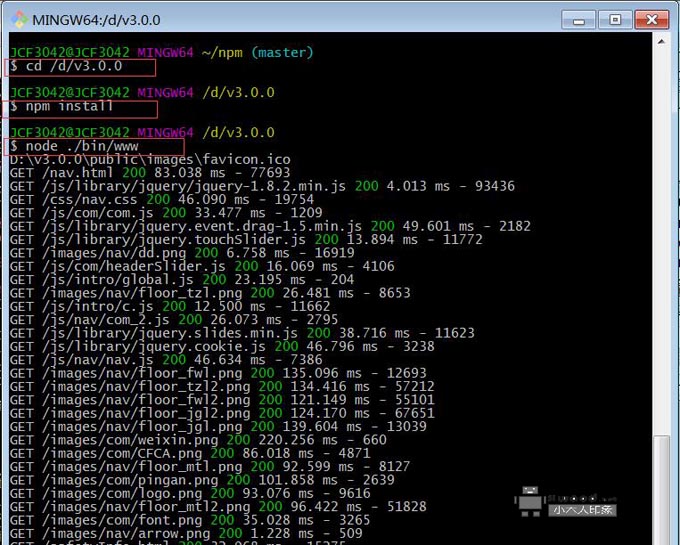The width and height of the screenshot is (680, 545).
Task: Click the vertical scrollbar thumb
Action: (x=661, y=490)
